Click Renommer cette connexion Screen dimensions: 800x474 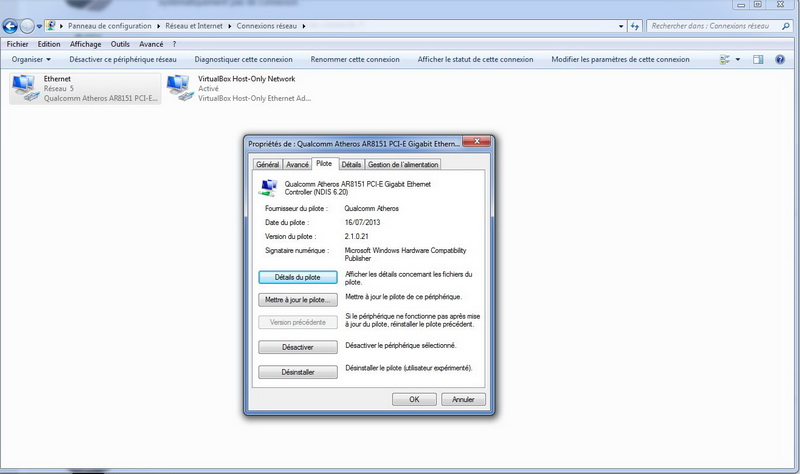point(355,60)
